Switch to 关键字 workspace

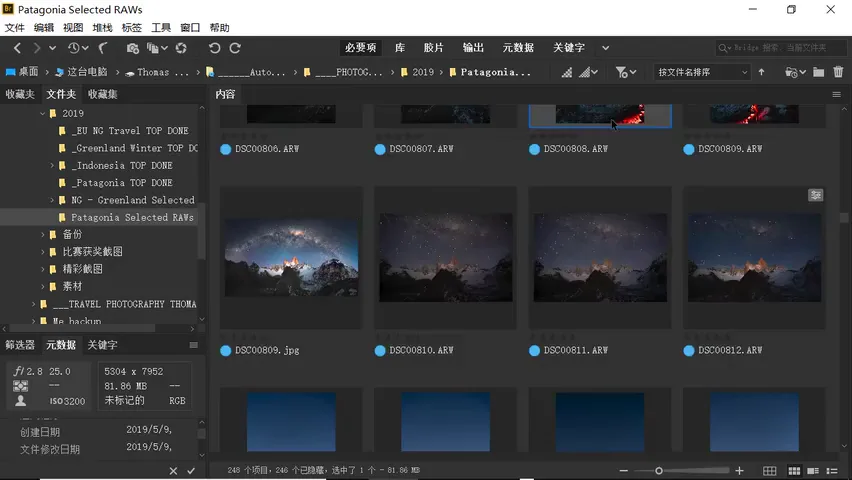point(569,48)
